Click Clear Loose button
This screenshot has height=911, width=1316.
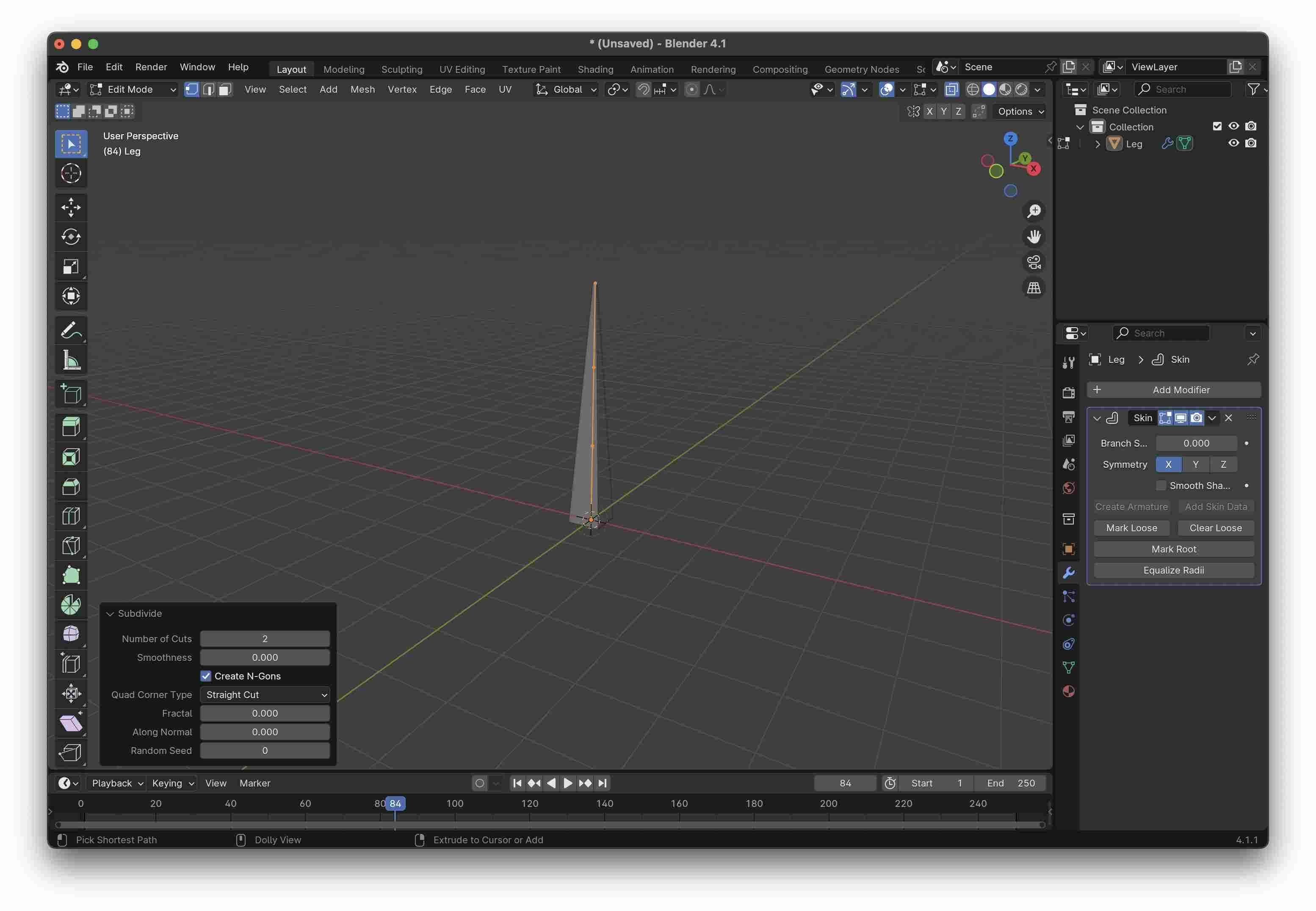[x=1216, y=528]
